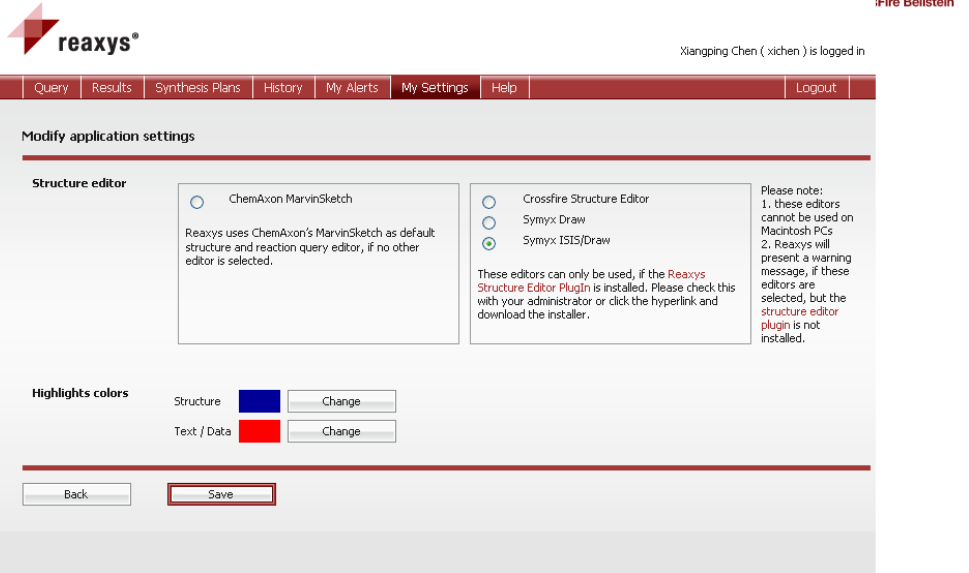Viewport: 969px width, 573px height.
Task: Click the blue Structure highlight color swatch
Action: tap(260, 401)
